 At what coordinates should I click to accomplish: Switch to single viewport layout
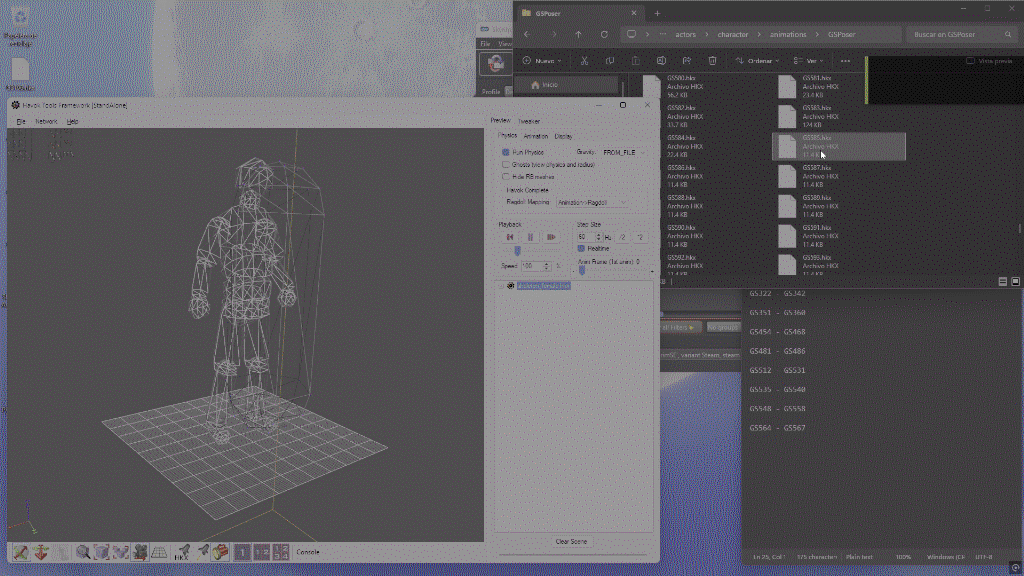242,552
